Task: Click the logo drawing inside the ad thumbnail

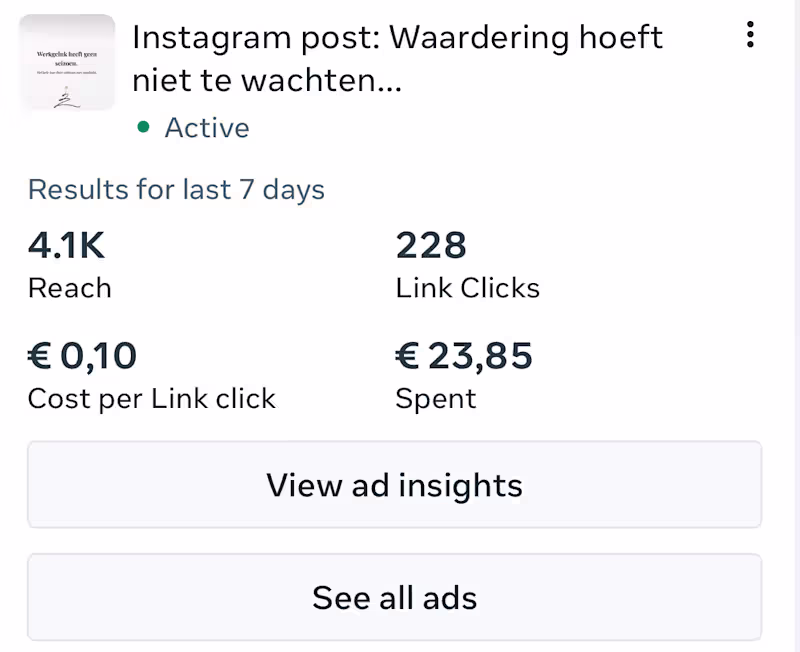Action: [64, 97]
